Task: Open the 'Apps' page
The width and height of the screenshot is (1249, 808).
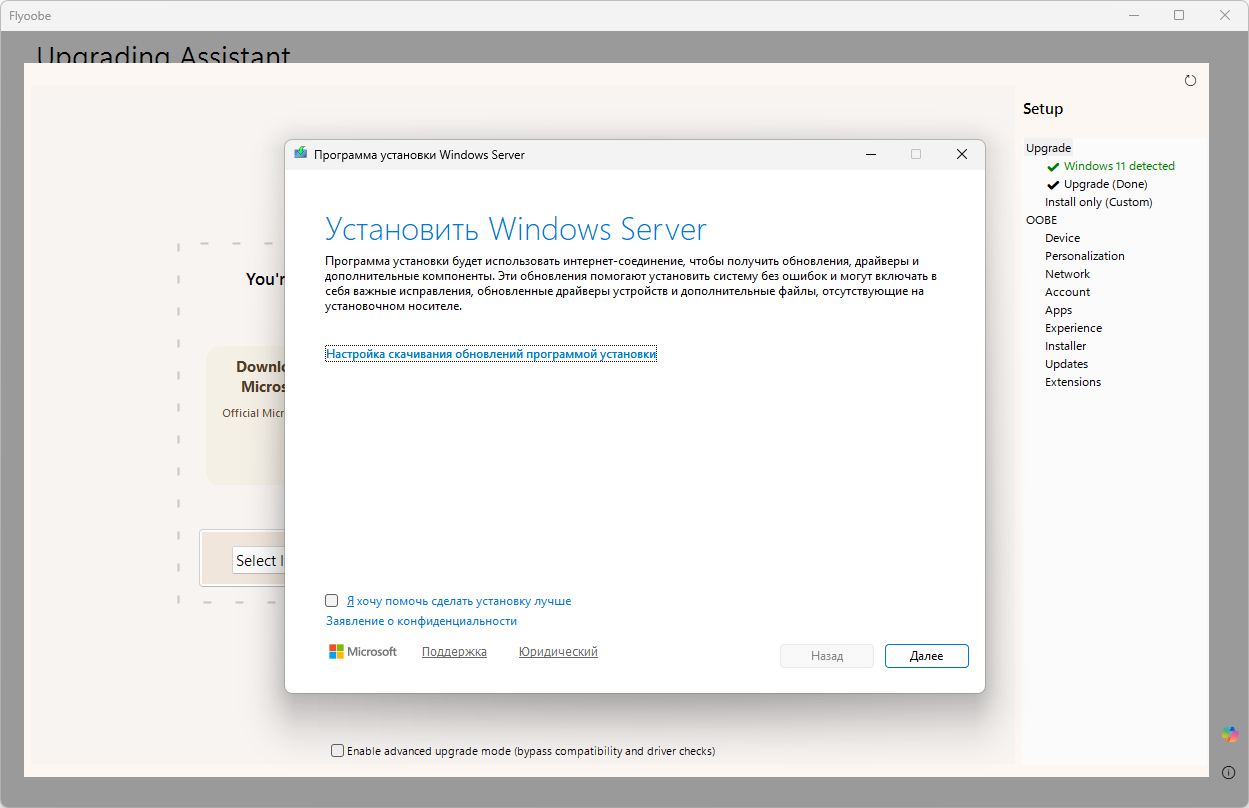Action: pyautogui.click(x=1058, y=310)
